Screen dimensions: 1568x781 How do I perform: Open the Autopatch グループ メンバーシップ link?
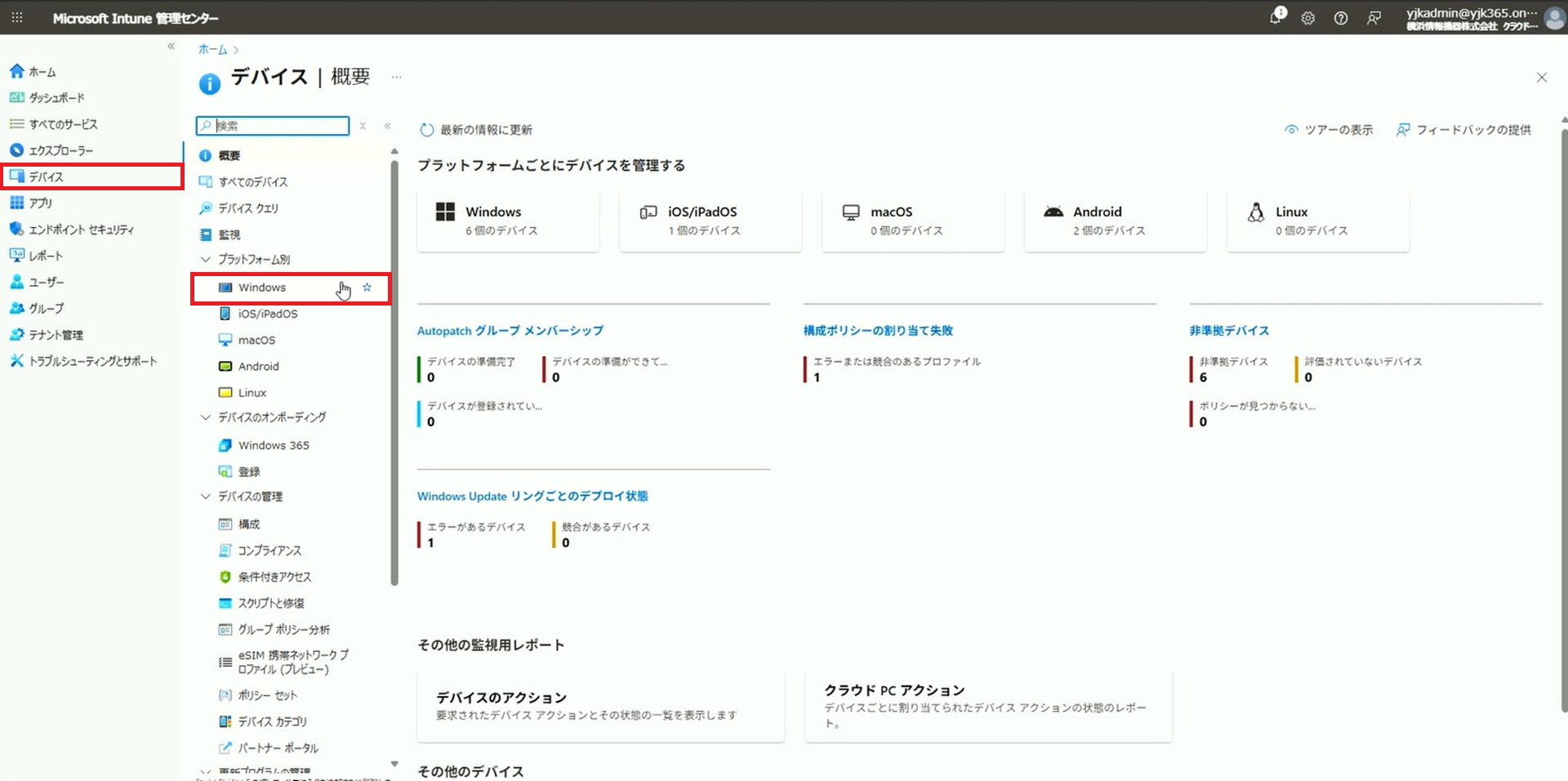(x=510, y=331)
